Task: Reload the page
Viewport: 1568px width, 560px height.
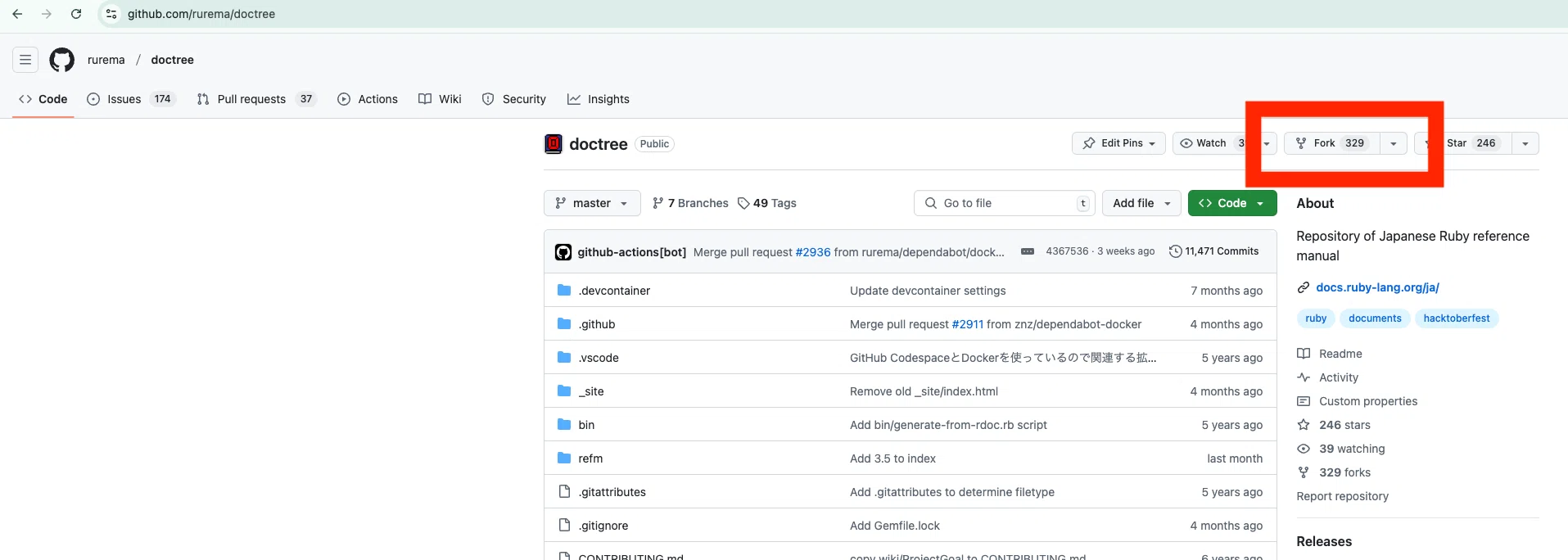Action: pyautogui.click(x=76, y=14)
